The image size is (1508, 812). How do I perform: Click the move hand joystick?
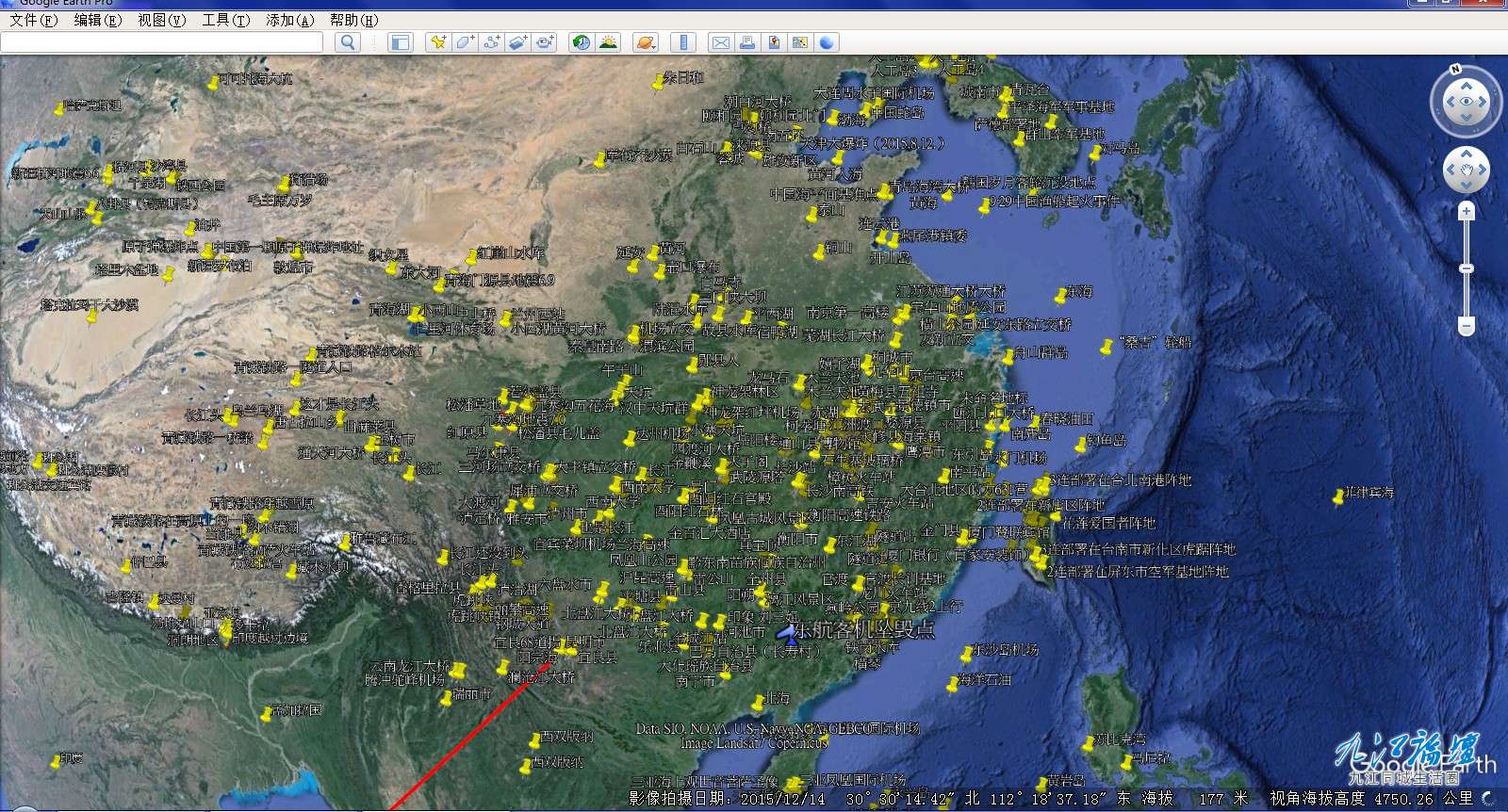1466,171
